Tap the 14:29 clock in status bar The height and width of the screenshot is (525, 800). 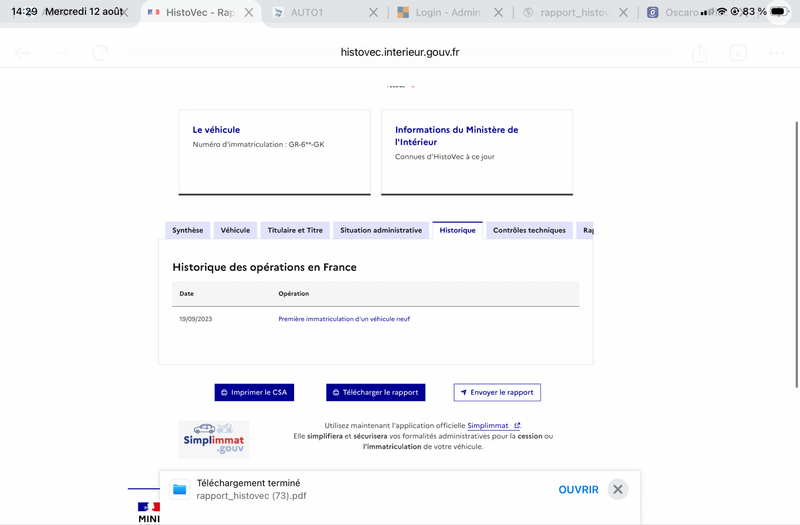pyautogui.click(x=24, y=11)
